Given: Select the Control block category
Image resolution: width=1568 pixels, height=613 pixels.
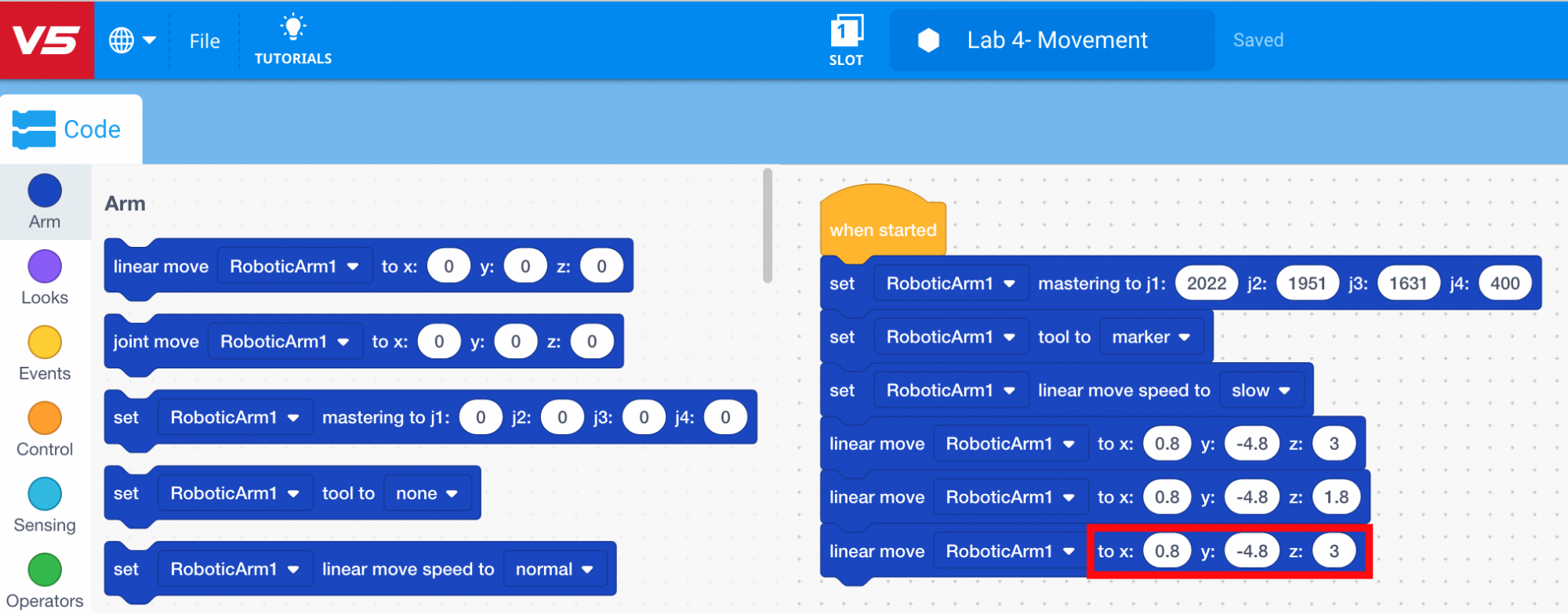Looking at the screenshot, I should pyautogui.click(x=45, y=430).
